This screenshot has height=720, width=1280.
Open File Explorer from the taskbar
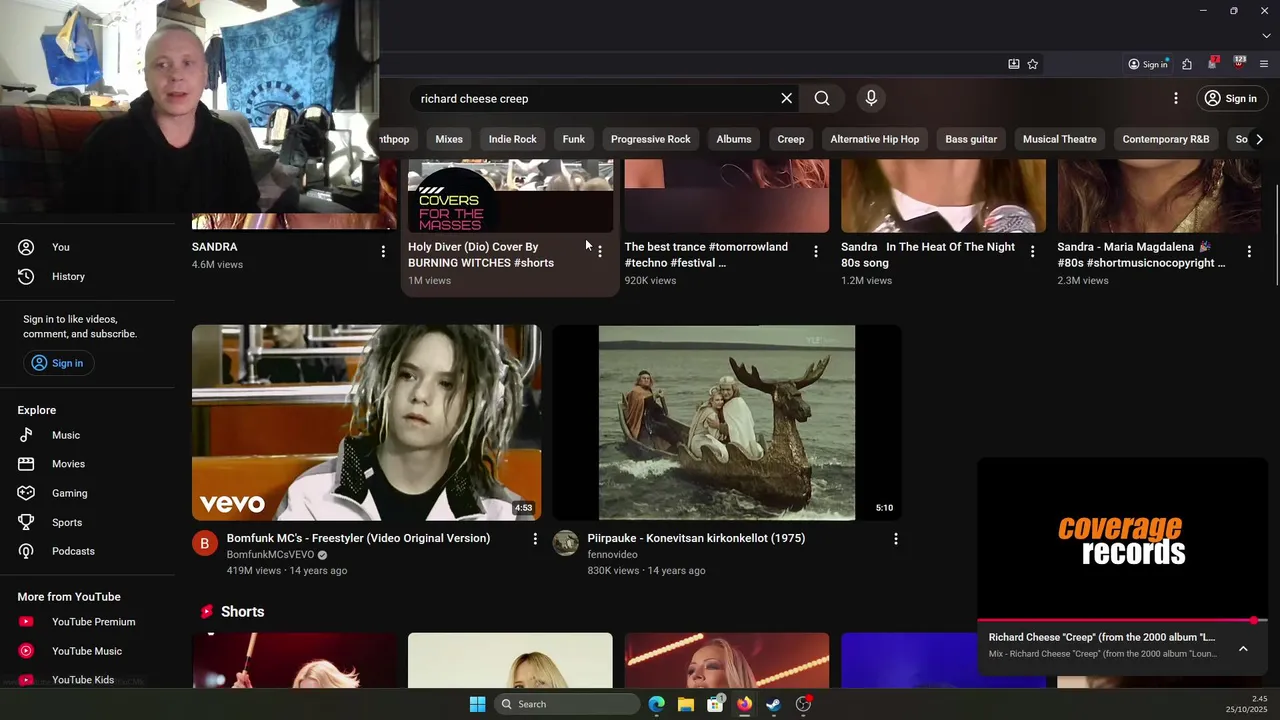tap(686, 704)
